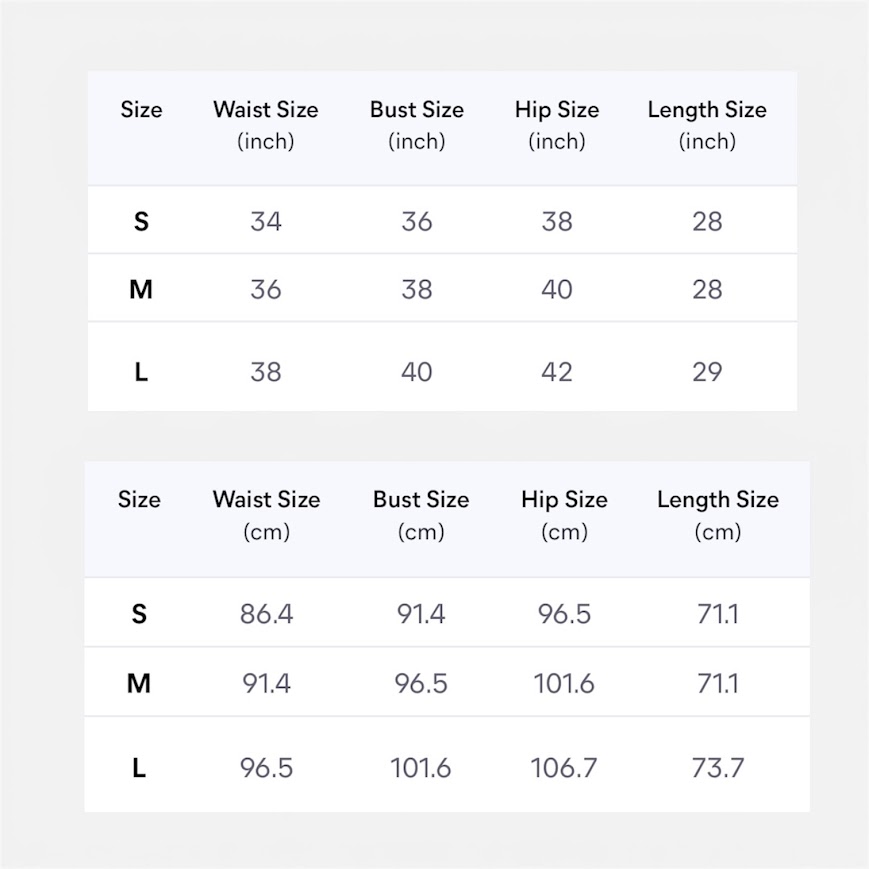Select length value 73.7 in cm table
The height and width of the screenshot is (869, 869).
(718, 768)
